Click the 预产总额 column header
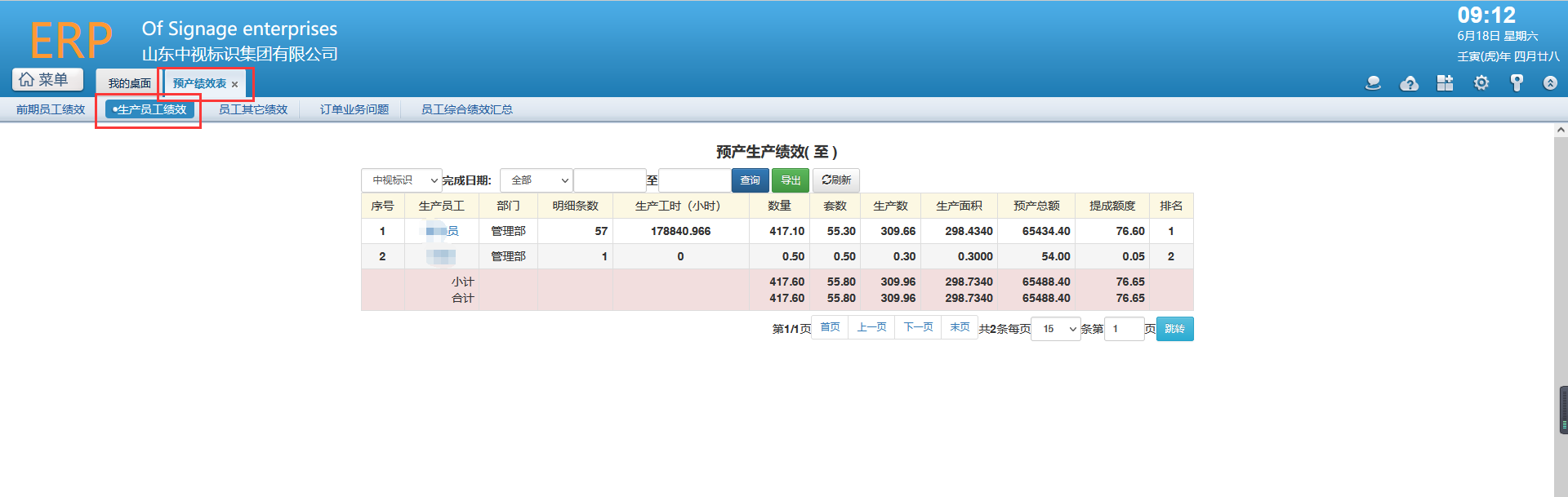Screen dimensions: 1568x497 click(1036, 206)
